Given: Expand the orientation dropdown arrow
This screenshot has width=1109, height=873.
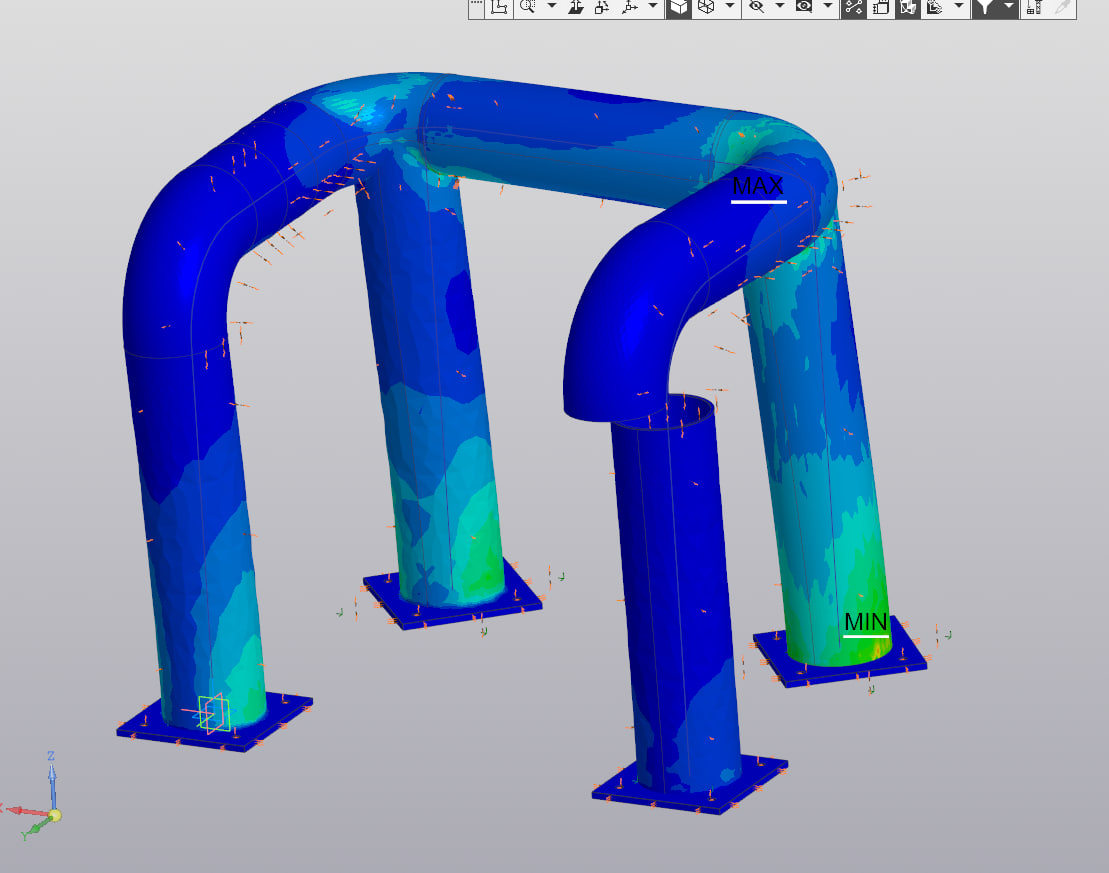Looking at the screenshot, I should coord(653,7).
